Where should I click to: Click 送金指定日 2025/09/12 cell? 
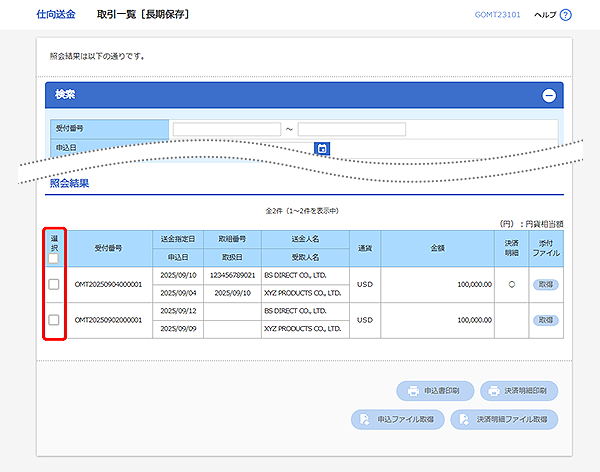(178, 311)
